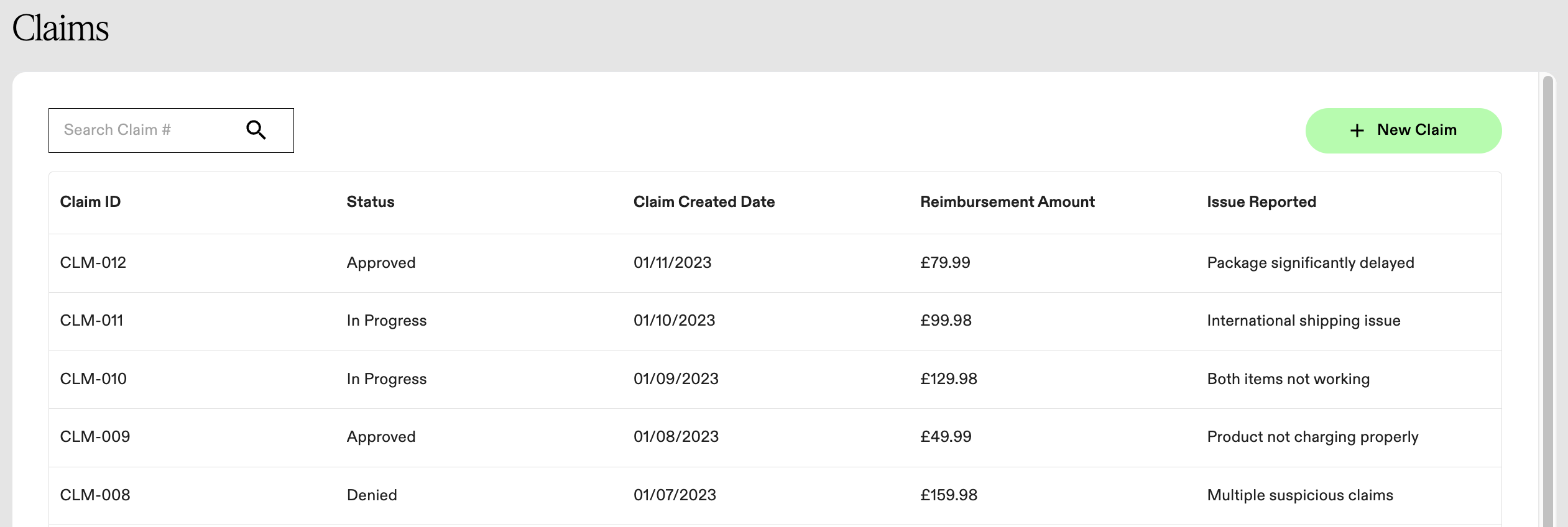Select the CLM-009 claim entry
This screenshot has height=527, width=1568.
coord(775,438)
